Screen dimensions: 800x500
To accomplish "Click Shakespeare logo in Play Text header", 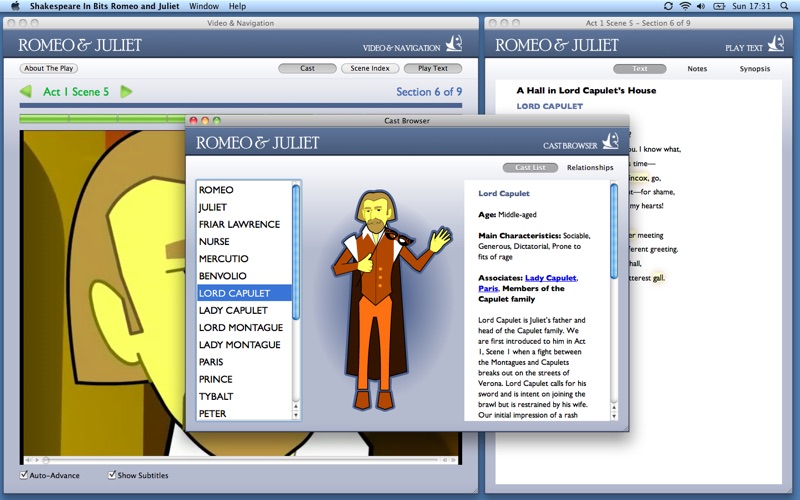I will (x=777, y=43).
